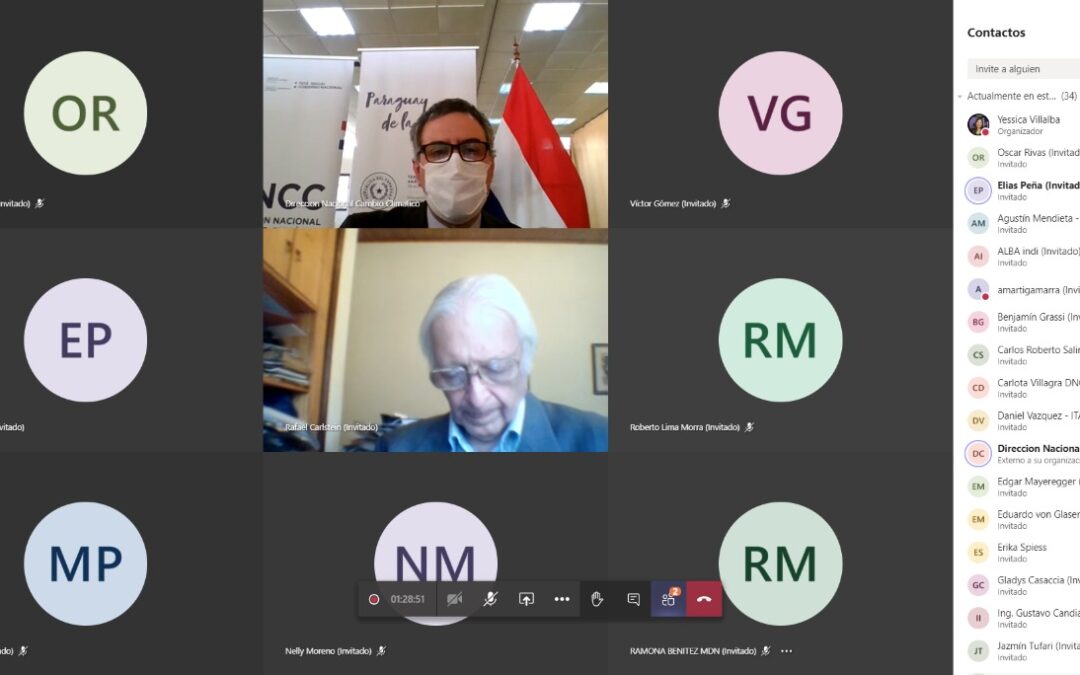
Task: Open the meeting chat panel
Action: (x=633, y=599)
